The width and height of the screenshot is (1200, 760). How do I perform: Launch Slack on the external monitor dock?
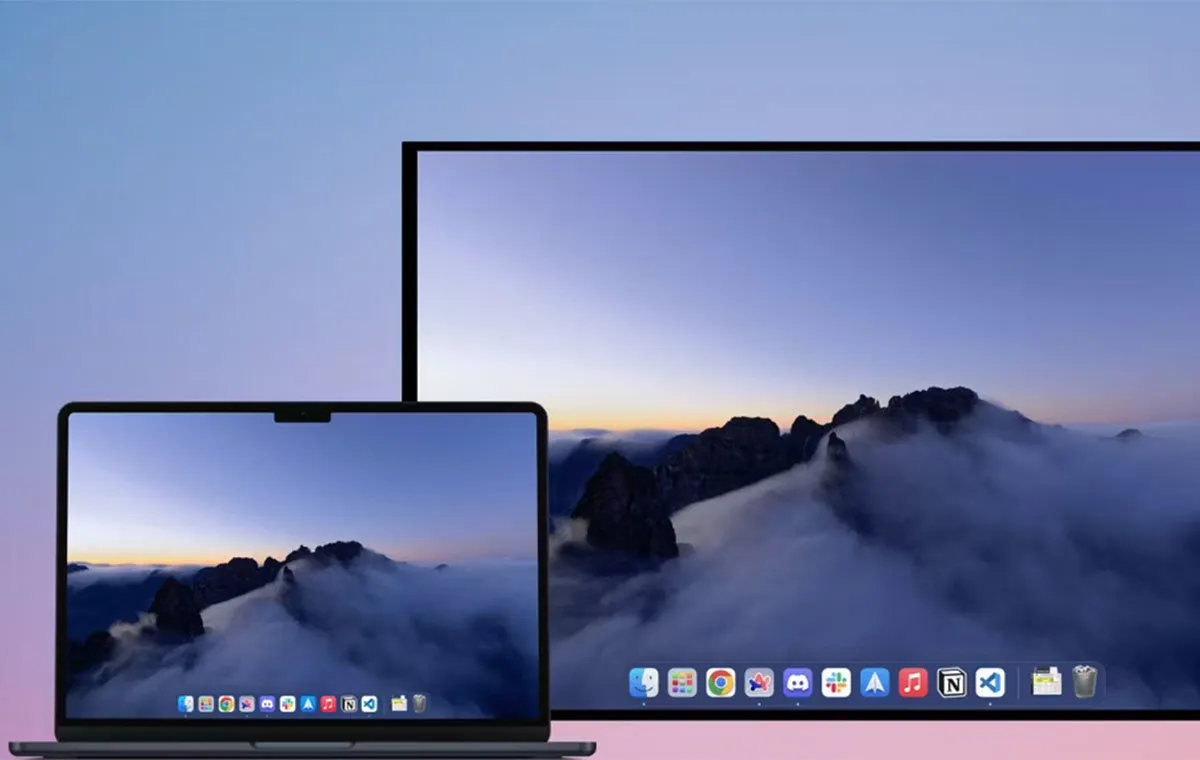(836, 683)
